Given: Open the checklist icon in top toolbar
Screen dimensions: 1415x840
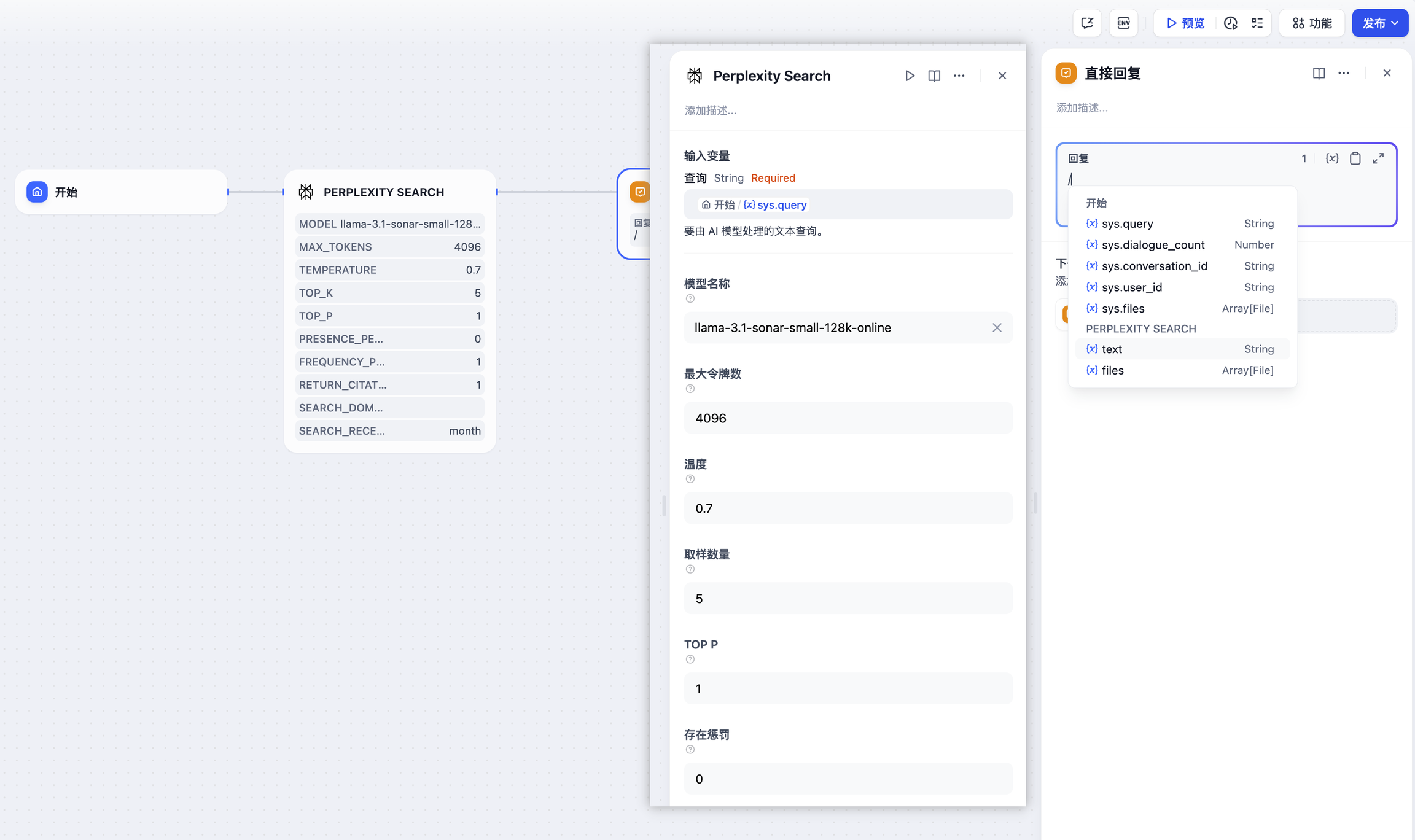Looking at the screenshot, I should pyautogui.click(x=1257, y=23).
